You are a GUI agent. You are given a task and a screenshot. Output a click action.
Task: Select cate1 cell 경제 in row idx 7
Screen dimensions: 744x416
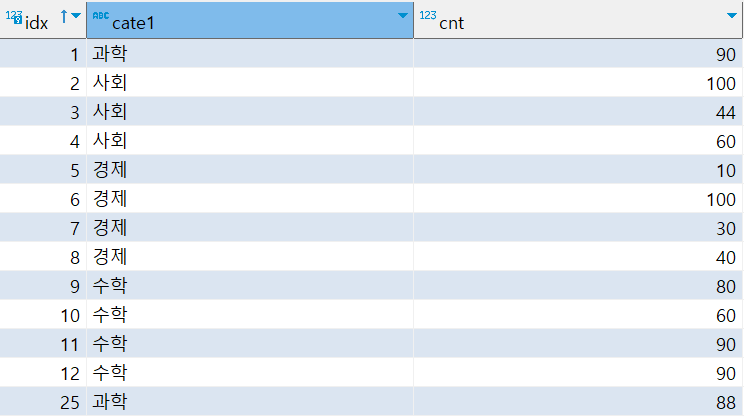pos(250,228)
